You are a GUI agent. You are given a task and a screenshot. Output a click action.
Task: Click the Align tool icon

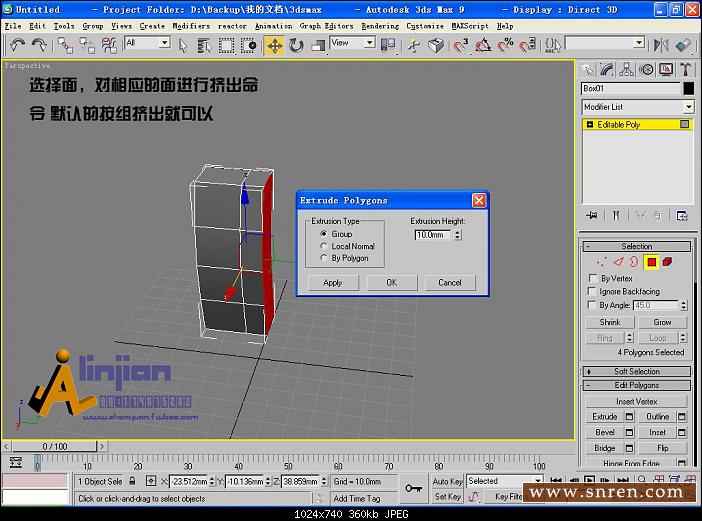tap(683, 45)
